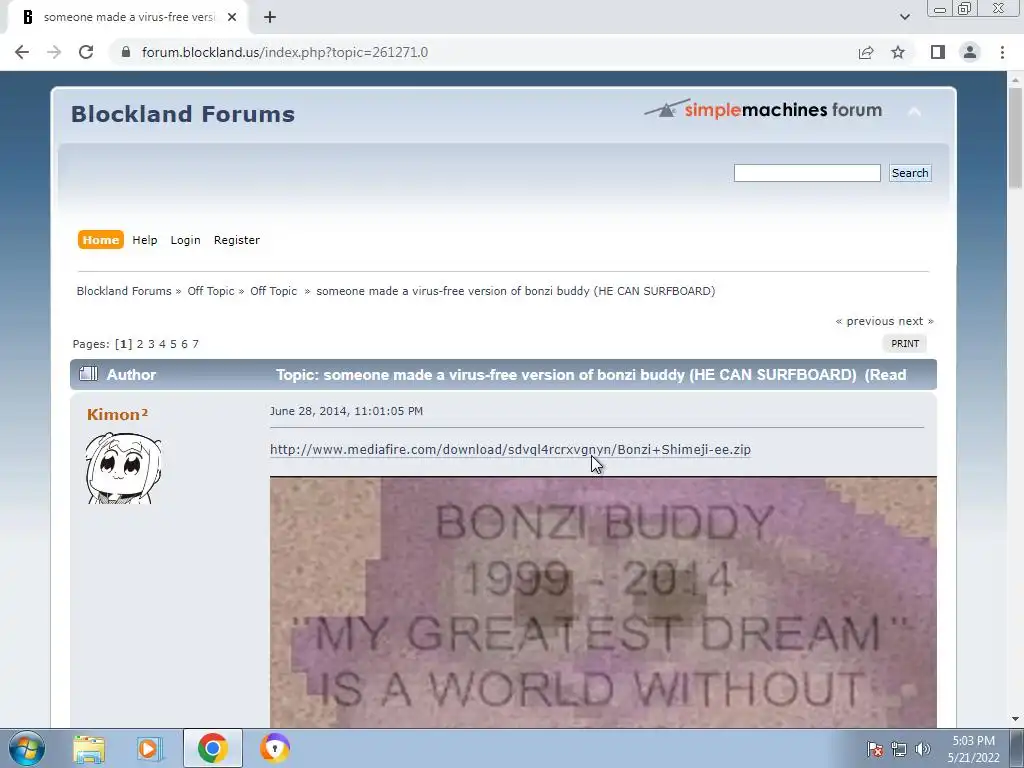Image resolution: width=1024 pixels, height=768 pixels.
Task: Click Kimon² avatar image
Action: [x=123, y=468]
